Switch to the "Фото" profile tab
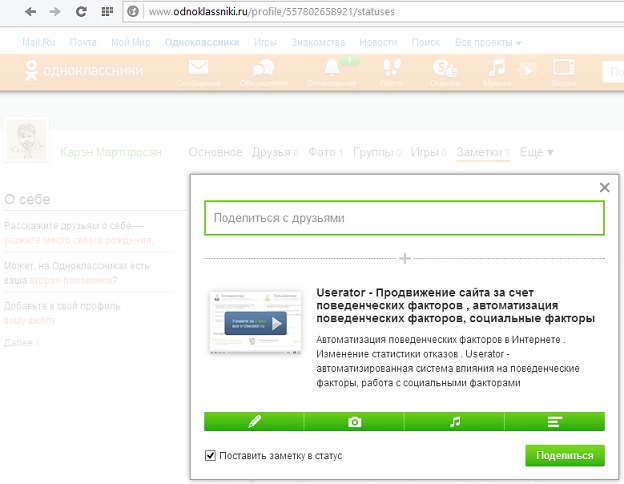Viewport: 624px width, 484px height. tap(322, 152)
